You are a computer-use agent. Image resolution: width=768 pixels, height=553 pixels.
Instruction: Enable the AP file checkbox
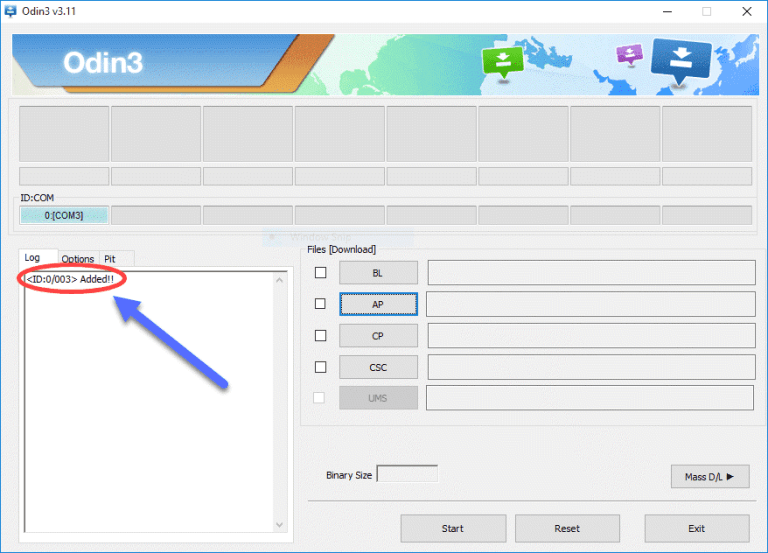(x=320, y=304)
